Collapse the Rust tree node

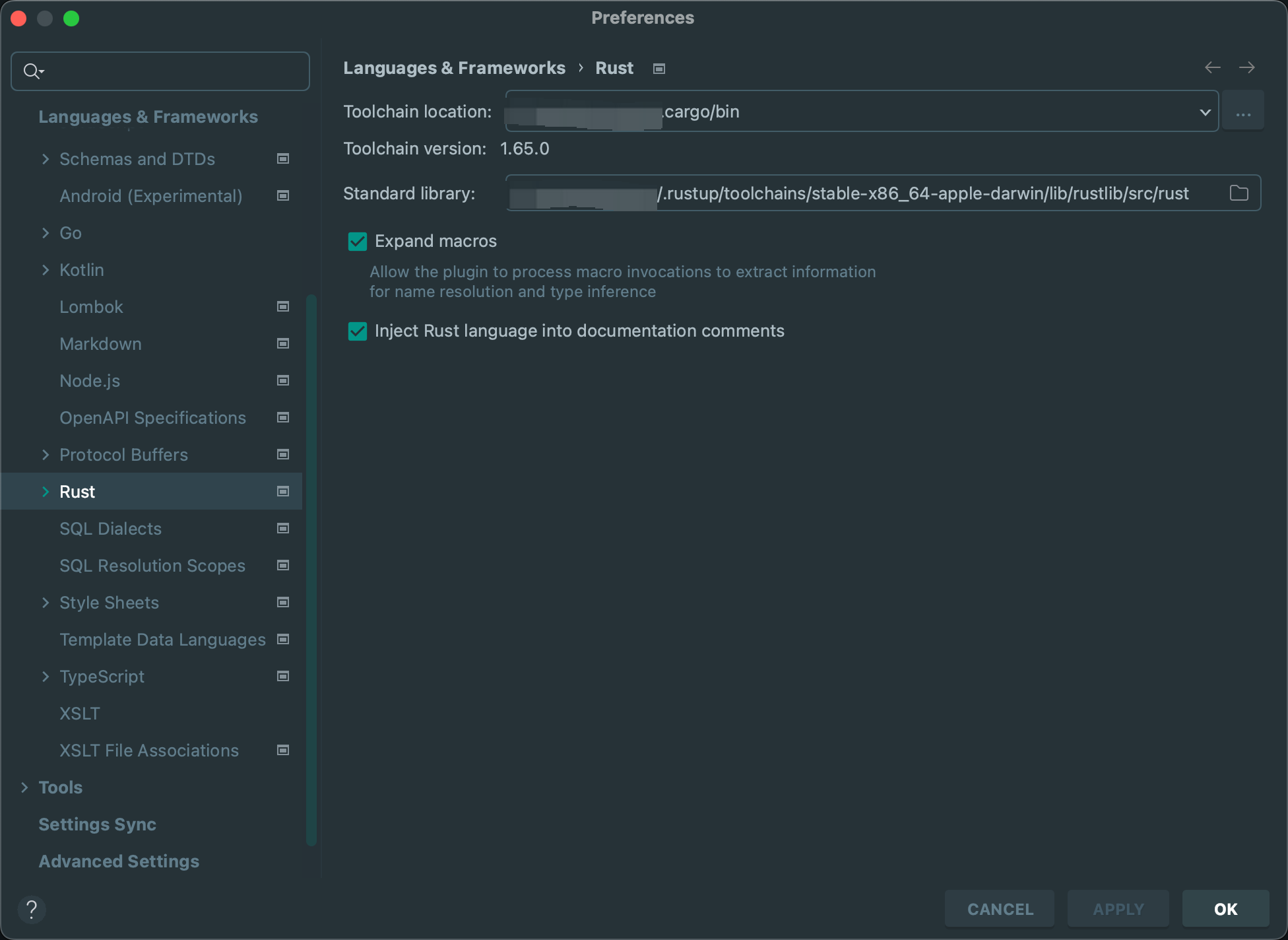coord(45,491)
